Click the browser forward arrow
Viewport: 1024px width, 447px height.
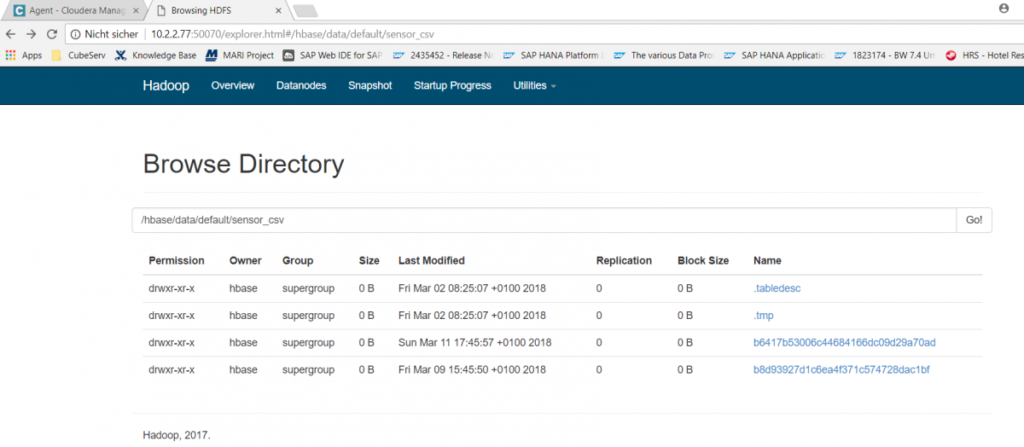31,35
